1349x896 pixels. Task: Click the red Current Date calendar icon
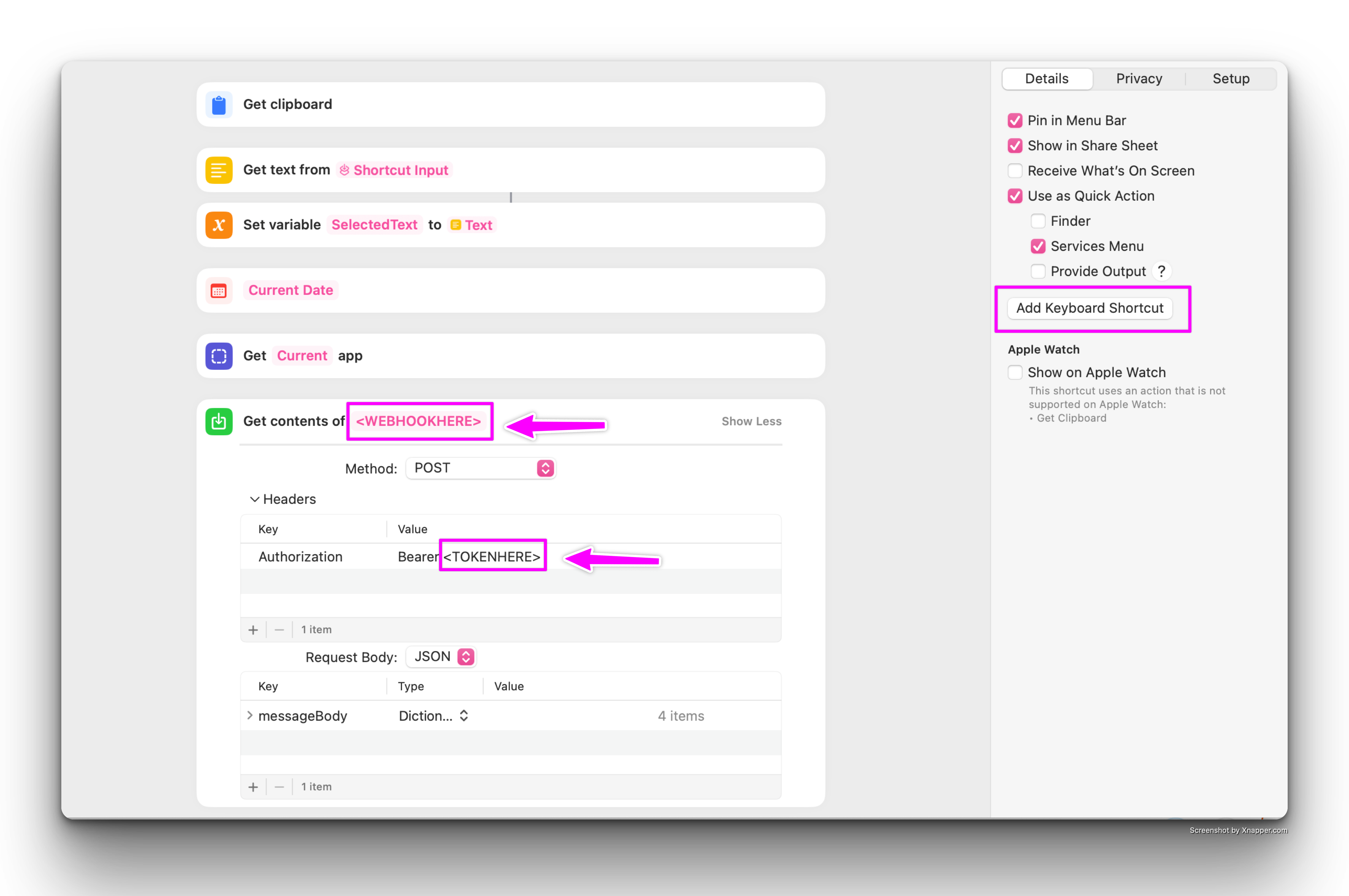tap(219, 291)
